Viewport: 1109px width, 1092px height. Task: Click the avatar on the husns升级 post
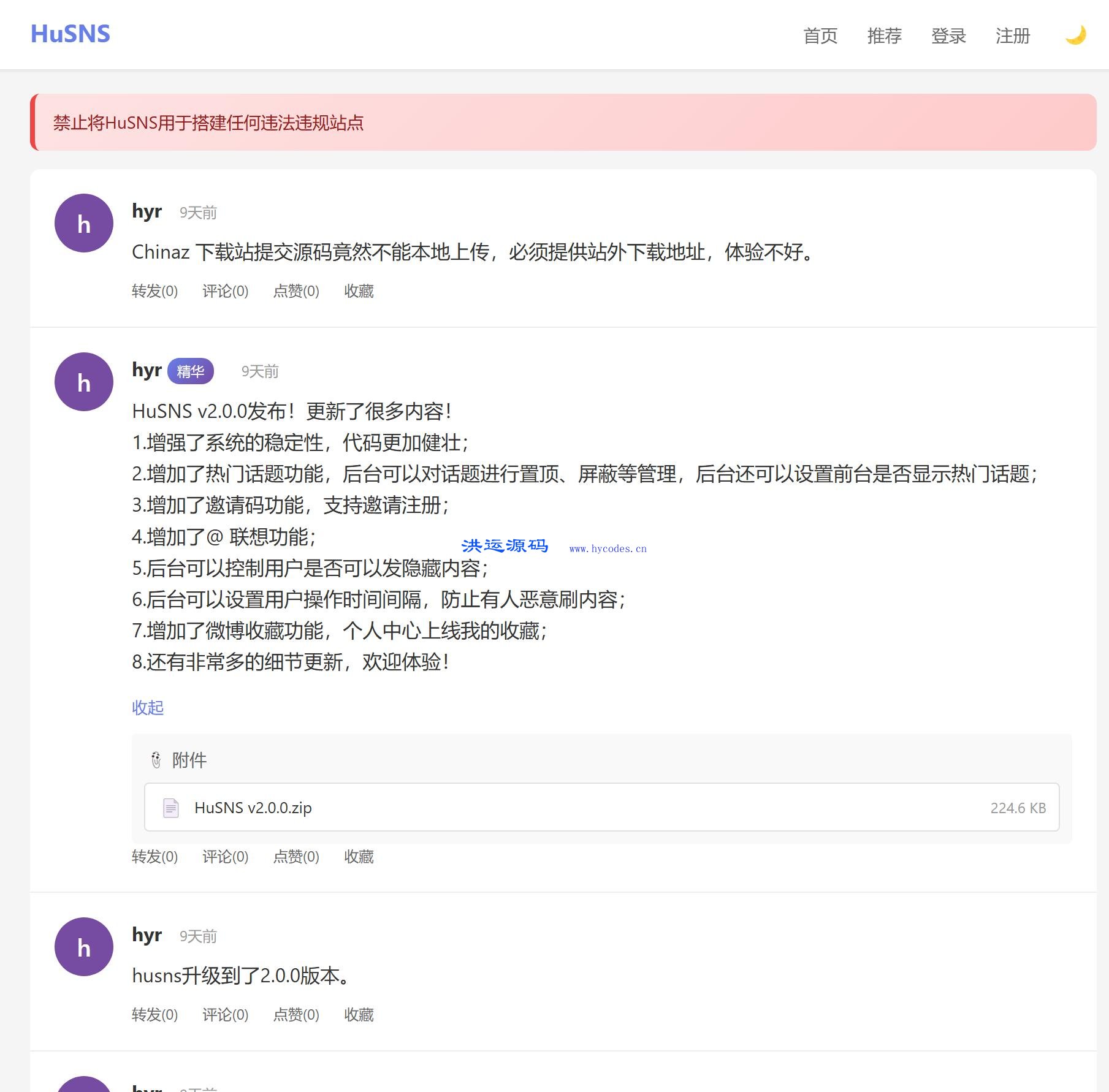pyautogui.click(x=83, y=947)
